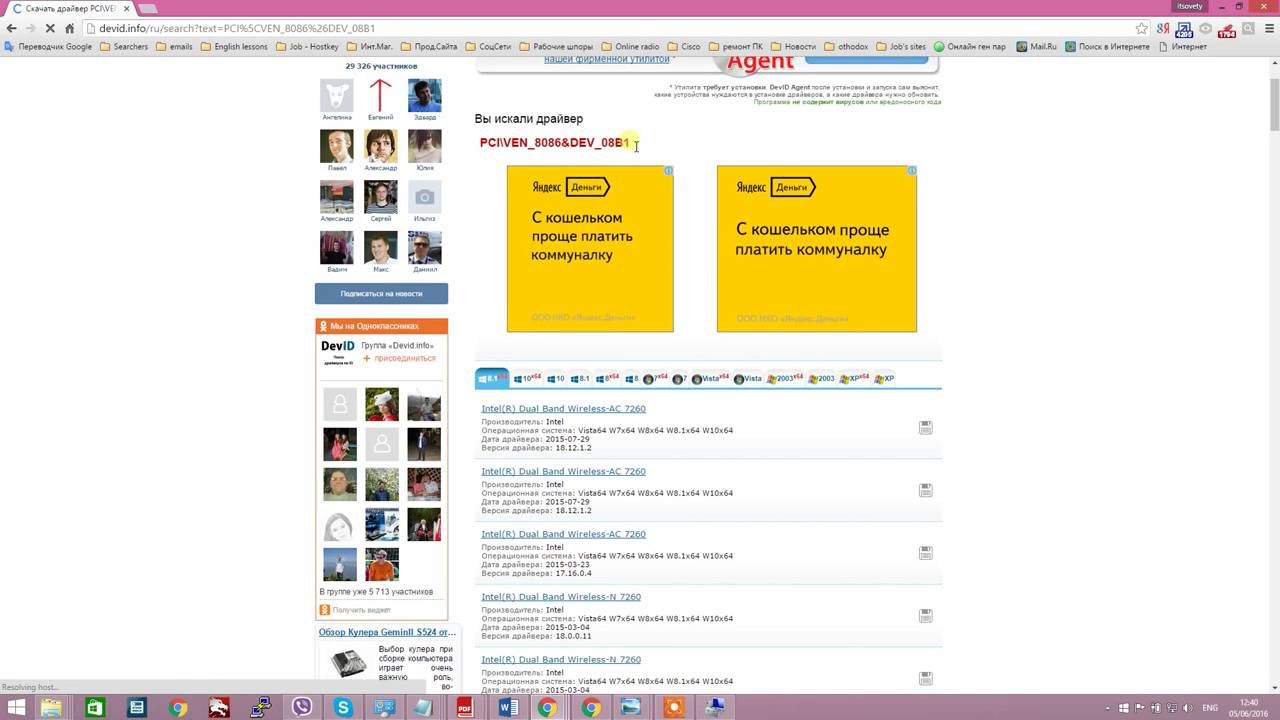This screenshot has width=1280, height=720.
Task: Open Word from the taskbar
Action: pos(507,707)
